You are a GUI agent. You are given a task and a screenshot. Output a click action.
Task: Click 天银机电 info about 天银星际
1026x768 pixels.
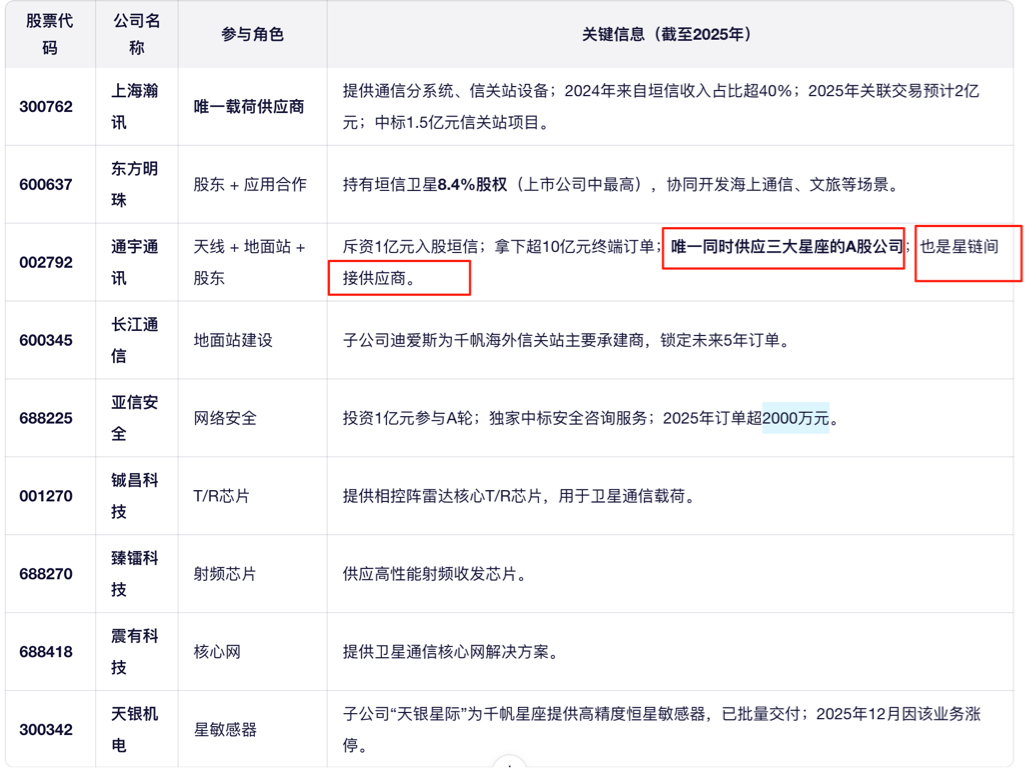click(x=662, y=729)
